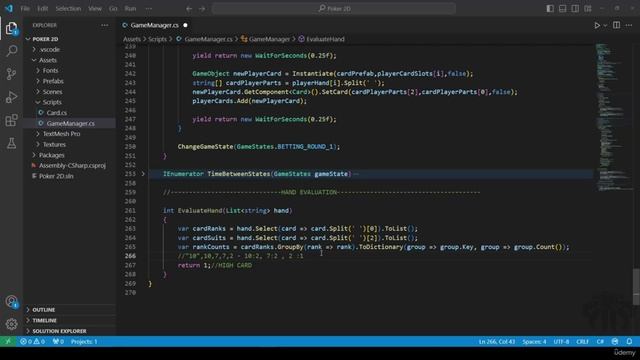Expand the TIMELINE section
This screenshot has height=360, width=640.
coord(69,320)
